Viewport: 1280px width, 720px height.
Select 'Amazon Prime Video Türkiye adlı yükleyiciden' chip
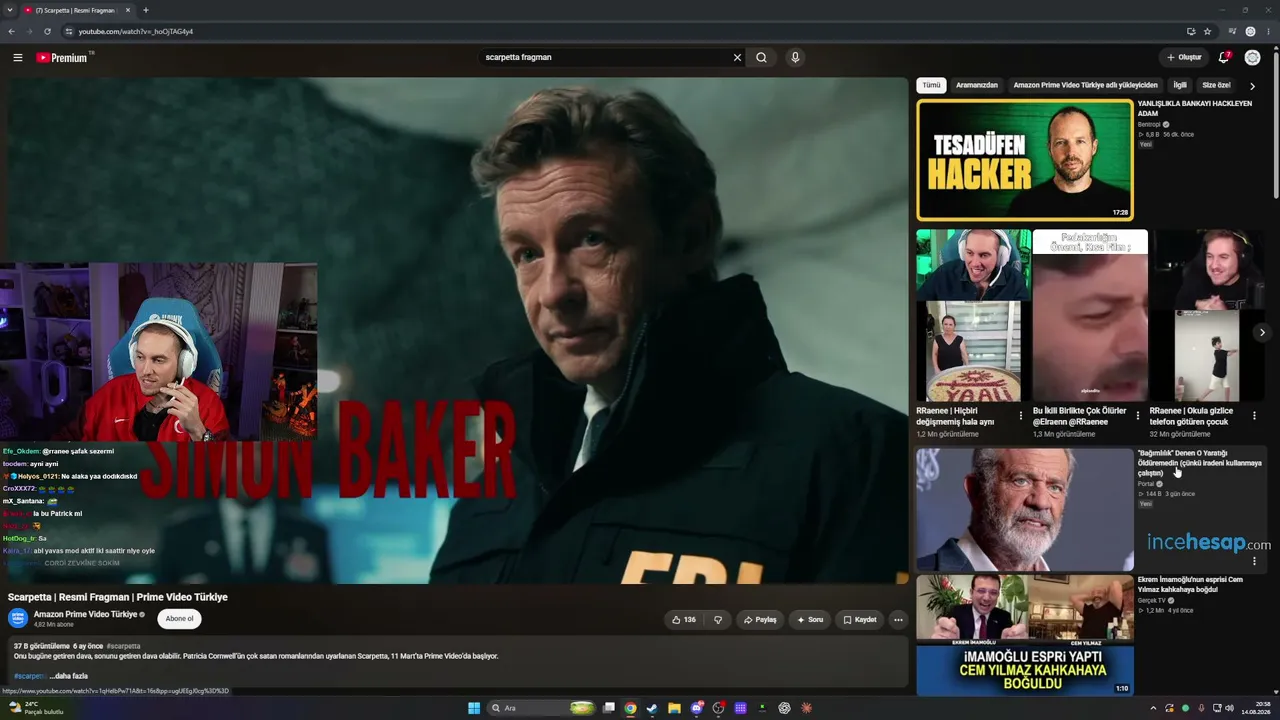[x=1085, y=85]
